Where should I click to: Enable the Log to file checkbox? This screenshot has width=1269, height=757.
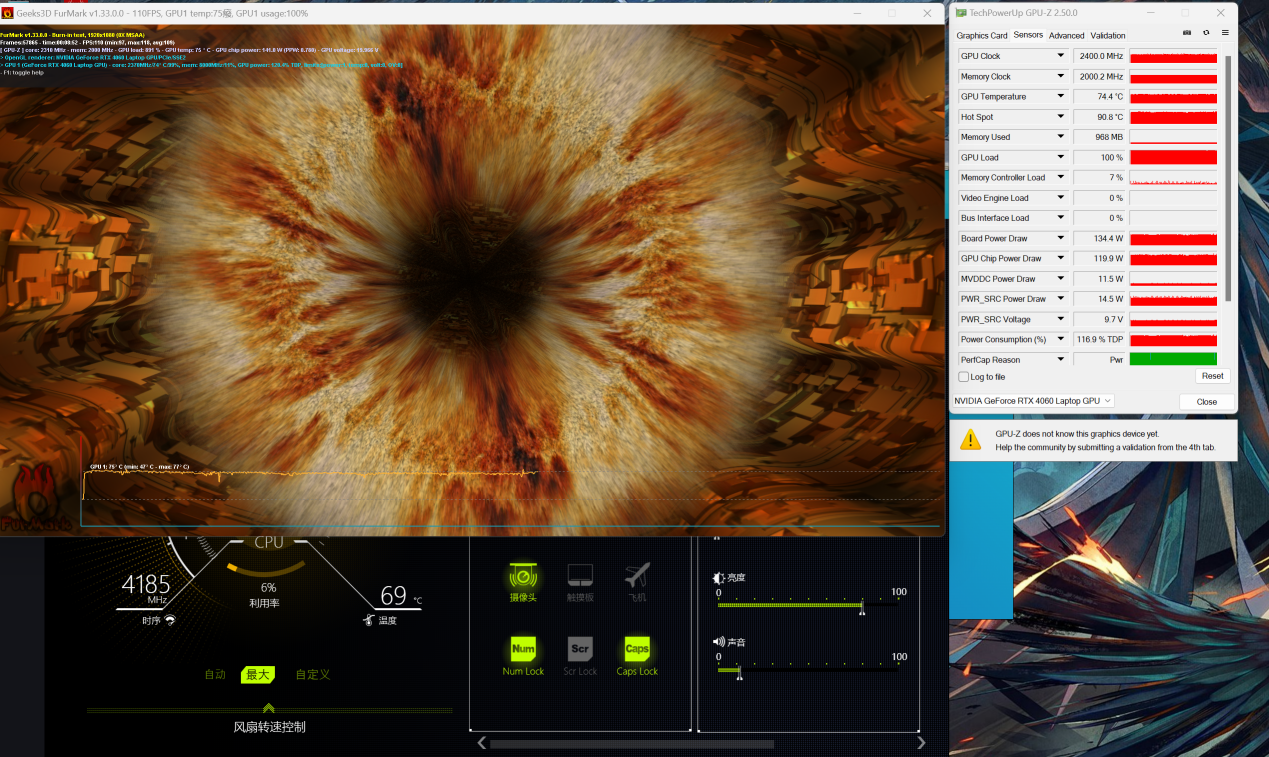[x=964, y=377]
